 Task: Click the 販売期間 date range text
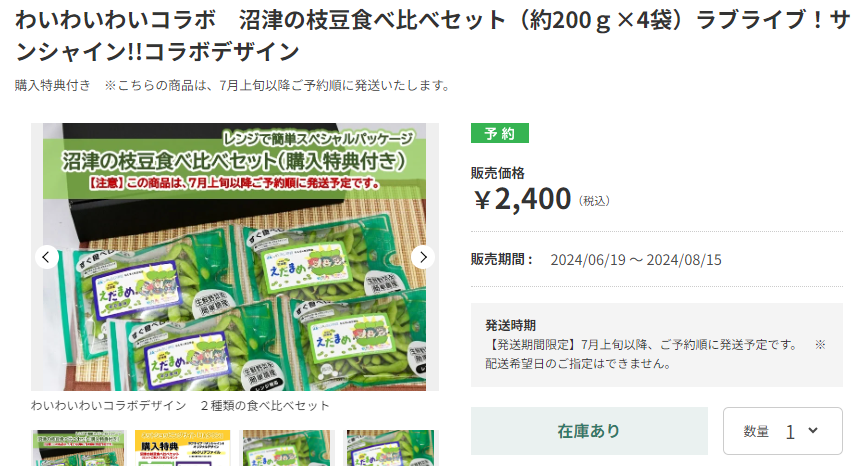click(x=636, y=260)
